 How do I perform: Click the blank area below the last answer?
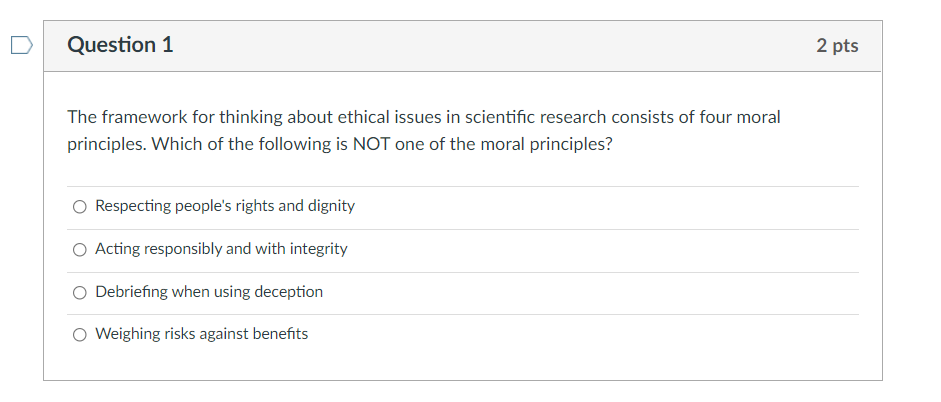click(x=462, y=364)
